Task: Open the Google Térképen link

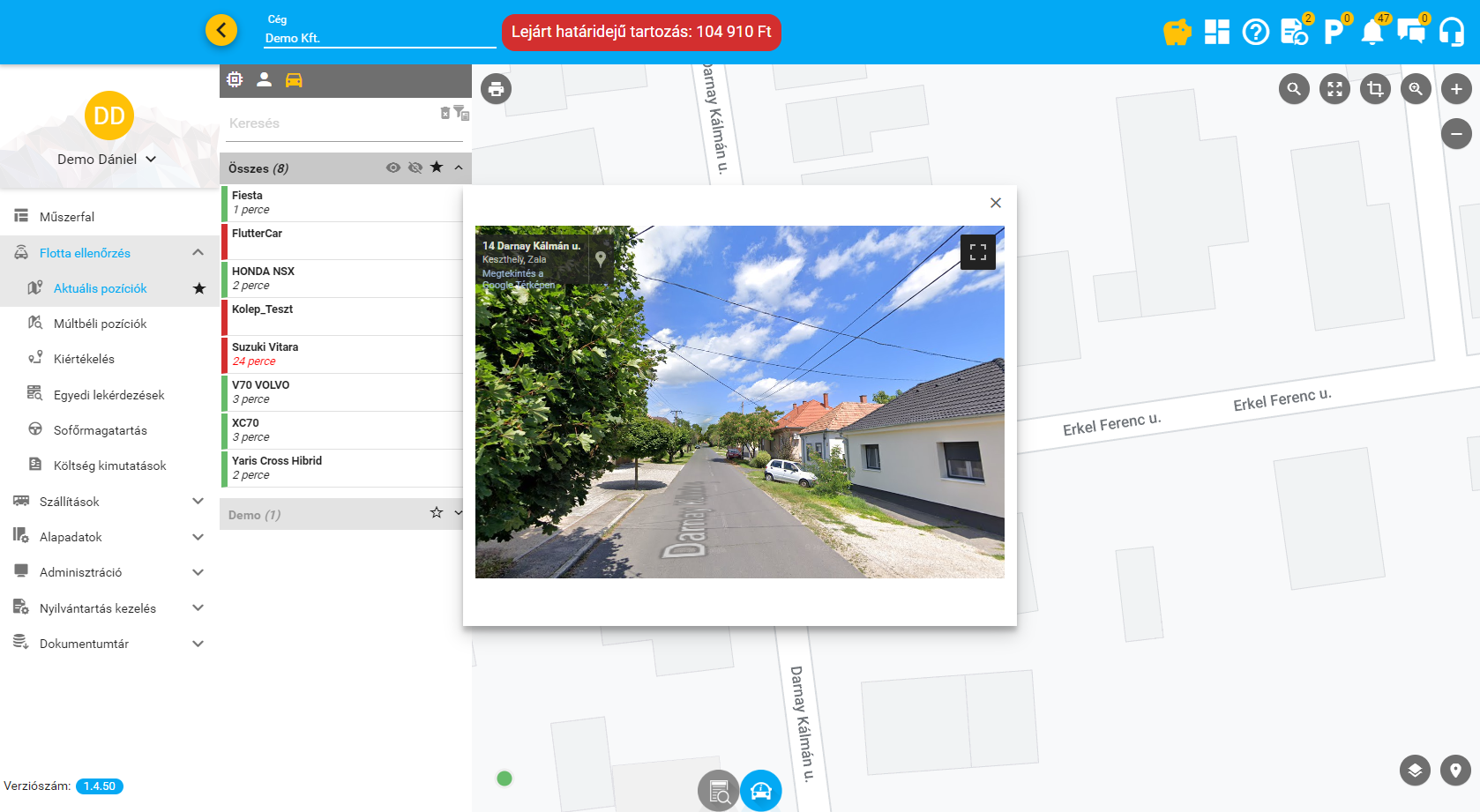Action: tap(520, 285)
